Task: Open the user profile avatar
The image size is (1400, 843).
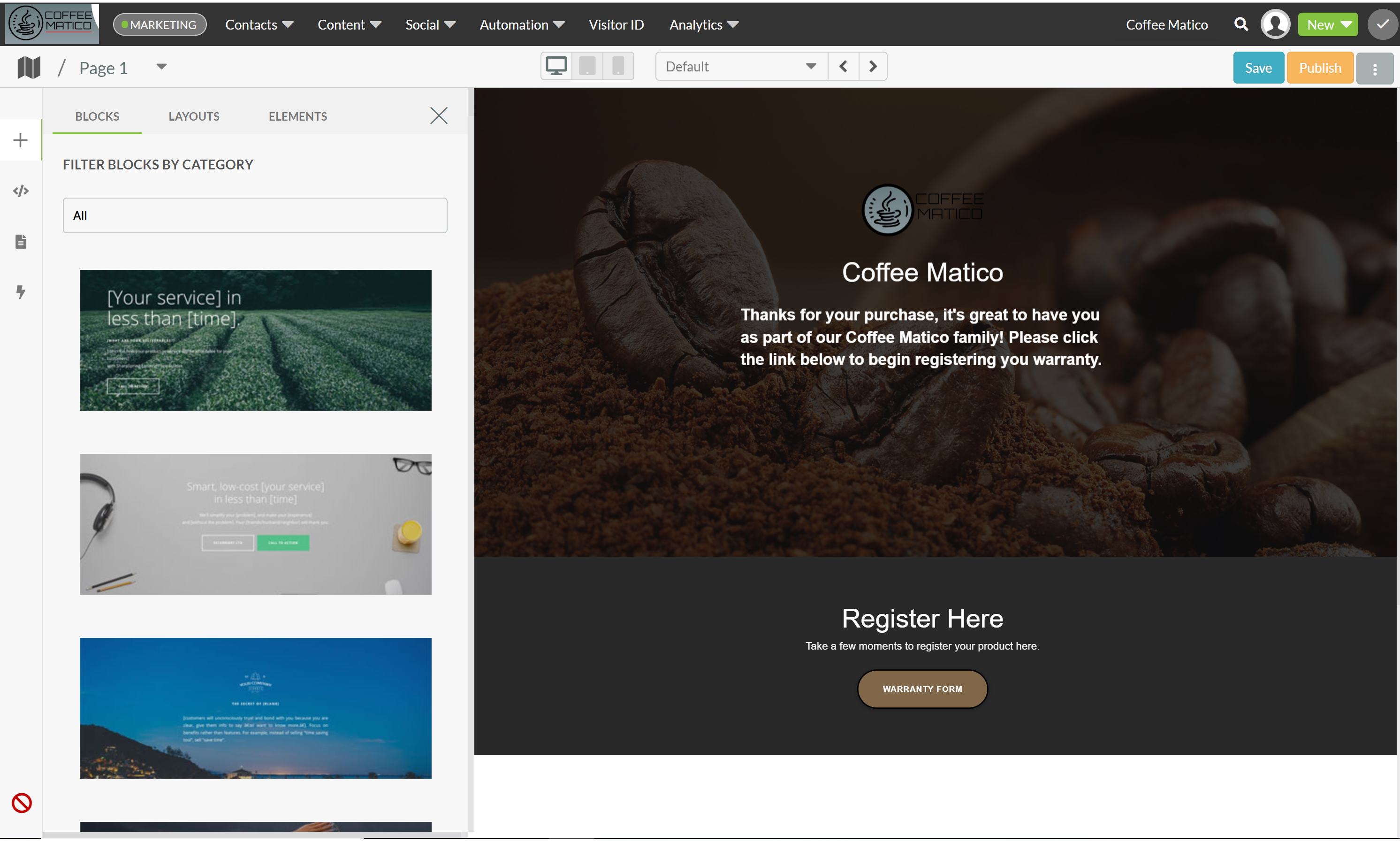Action: 1275,24
